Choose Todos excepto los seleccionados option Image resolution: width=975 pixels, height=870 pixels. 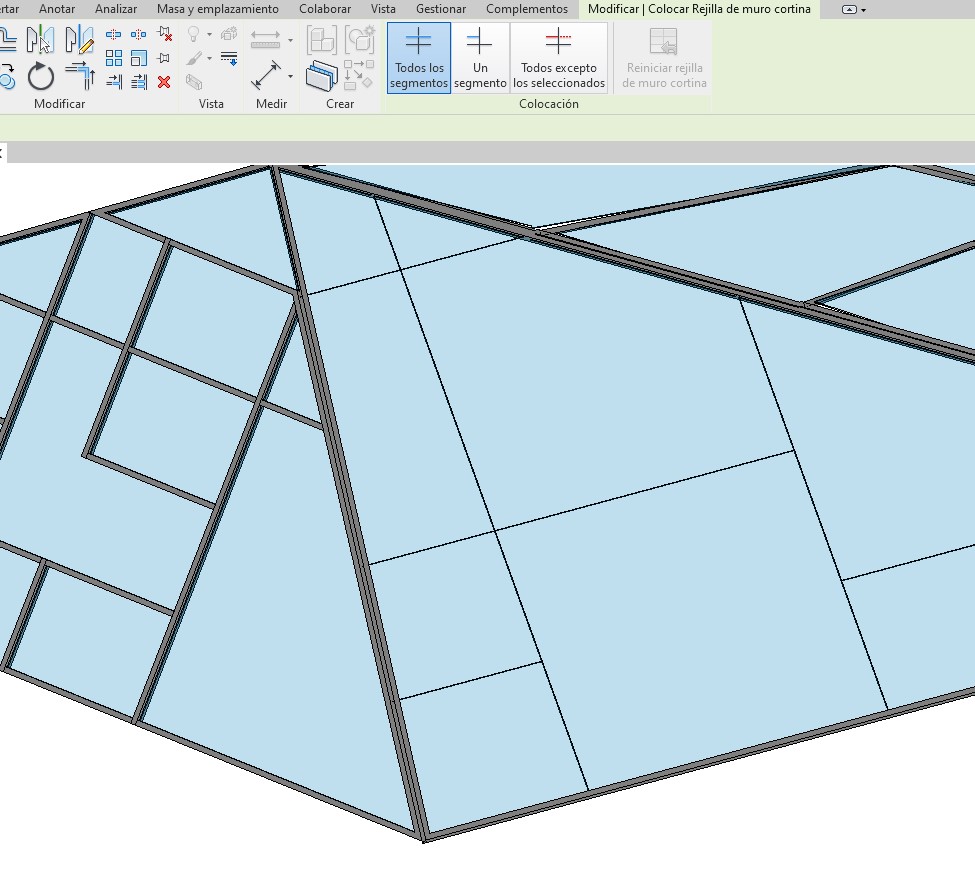(x=559, y=58)
